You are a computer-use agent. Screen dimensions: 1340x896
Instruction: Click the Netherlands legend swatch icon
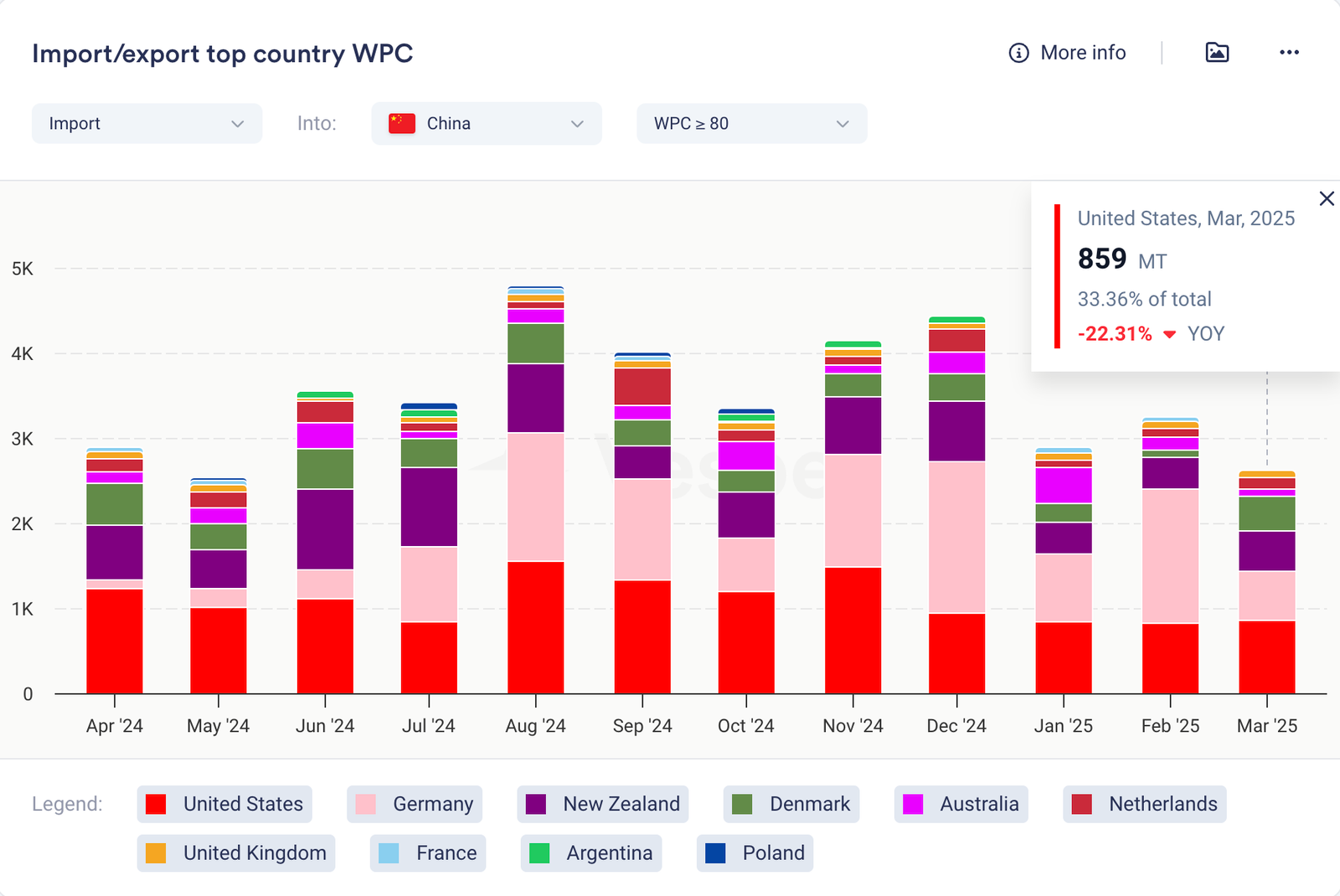pyautogui.click(x=1082, y=804)
